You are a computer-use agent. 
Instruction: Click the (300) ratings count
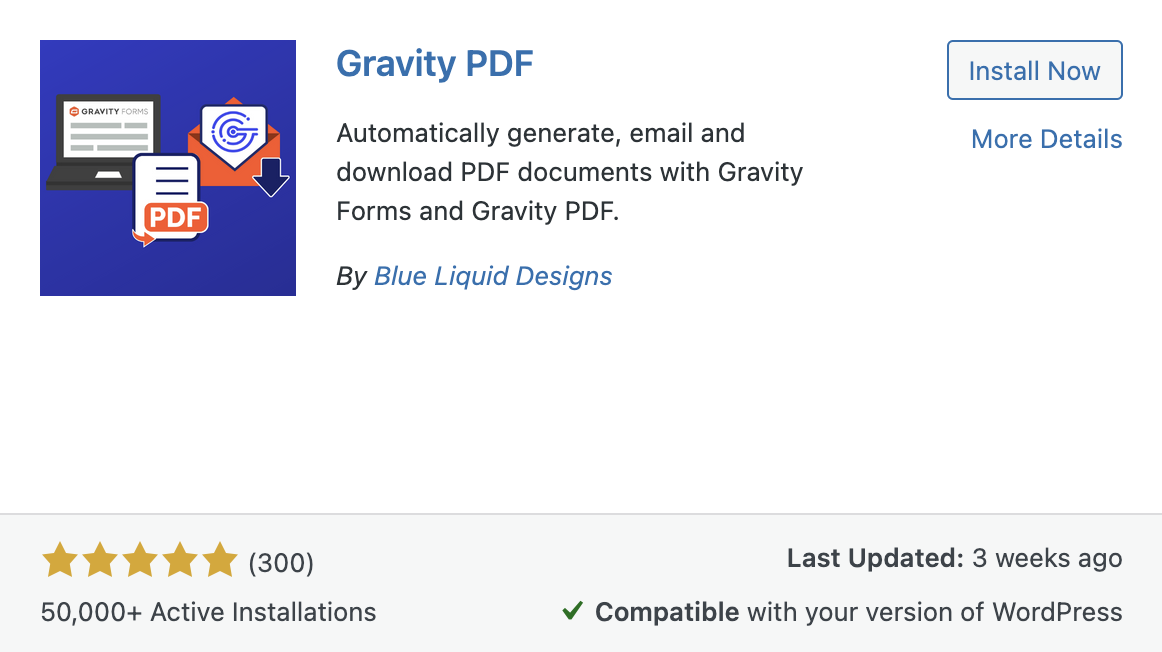[x=283, y=563]
